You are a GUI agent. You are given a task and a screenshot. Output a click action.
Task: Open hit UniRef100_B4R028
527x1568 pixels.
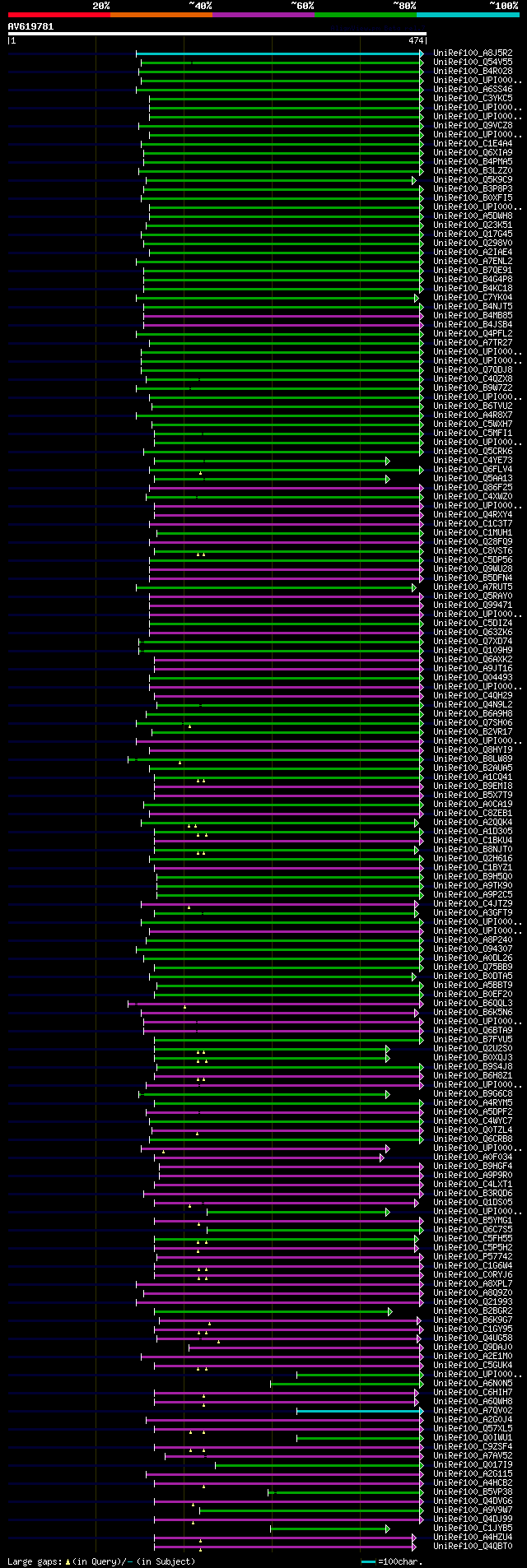coord(473,72)
